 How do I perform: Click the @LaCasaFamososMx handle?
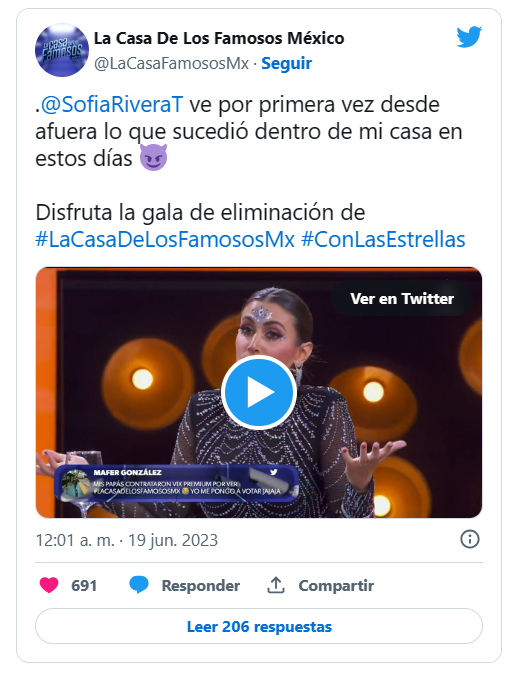(x=172, y=63)
